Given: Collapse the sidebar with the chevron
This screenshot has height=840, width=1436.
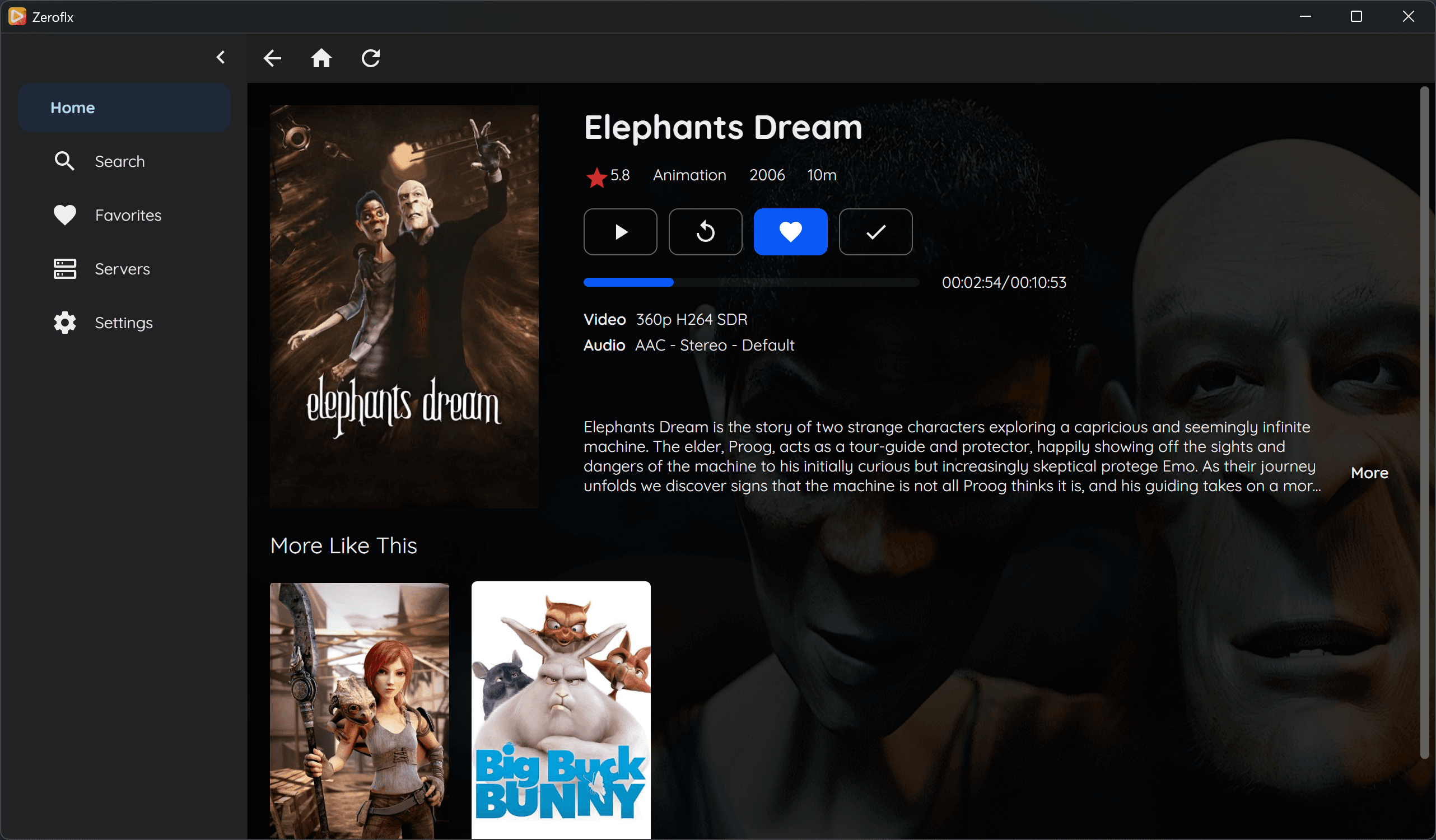Looking at the screenshot, I should [221, 57].
